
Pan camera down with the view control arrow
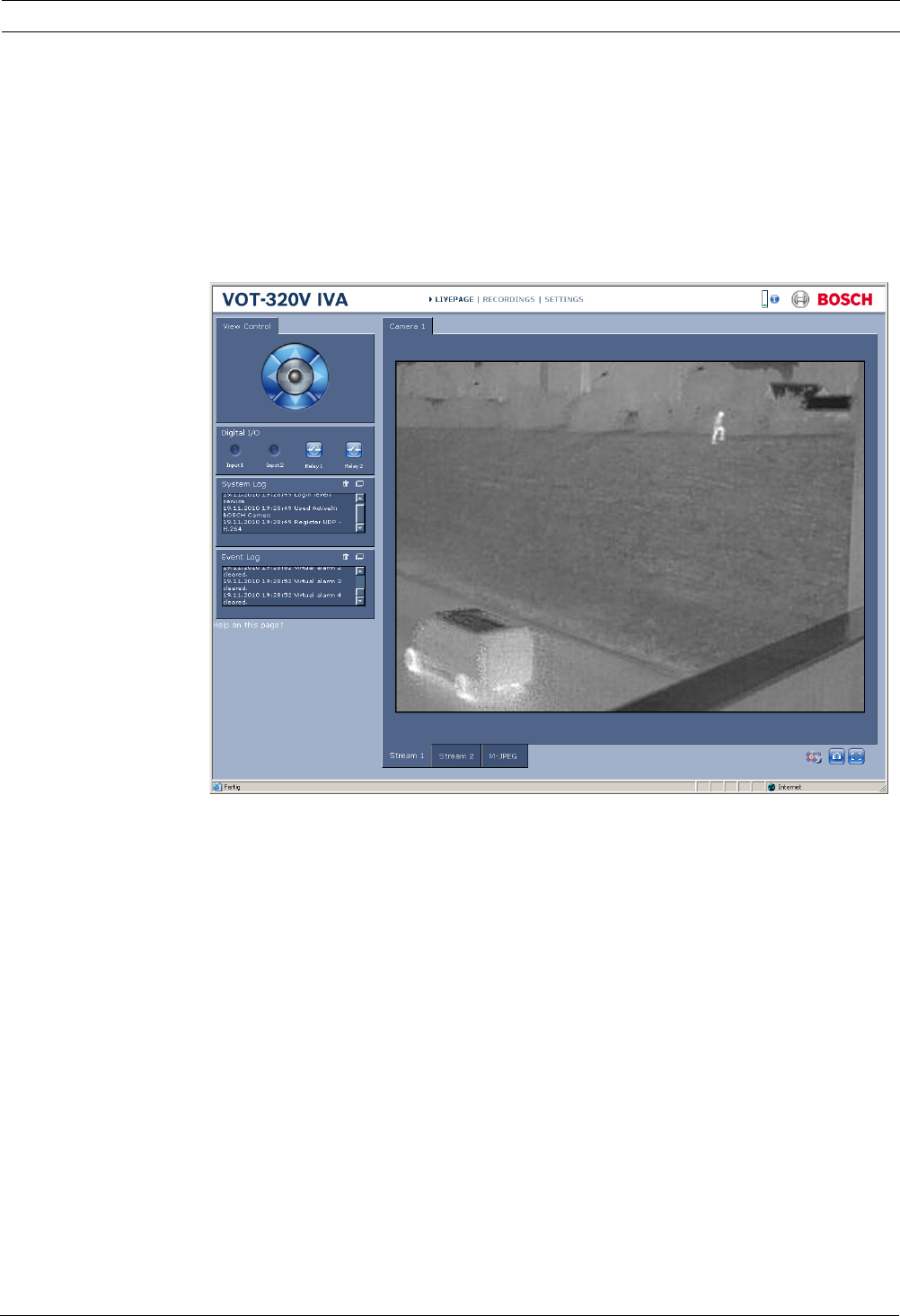pyautogui.click(x=295, y=400)
